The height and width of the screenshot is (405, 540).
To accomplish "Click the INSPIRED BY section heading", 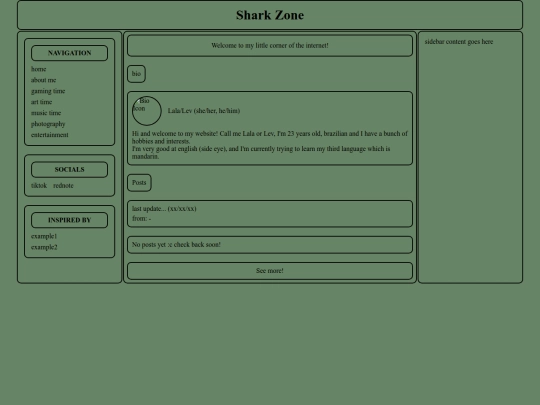I will pyautogui.click(x=70, y=220).
